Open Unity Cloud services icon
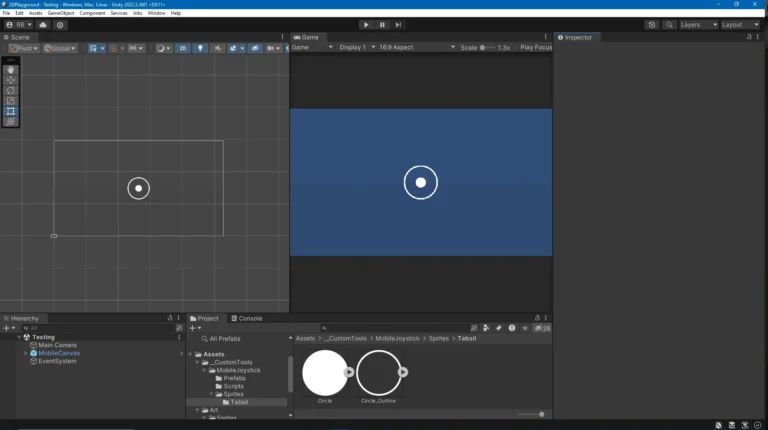 (x=43, y=25)
